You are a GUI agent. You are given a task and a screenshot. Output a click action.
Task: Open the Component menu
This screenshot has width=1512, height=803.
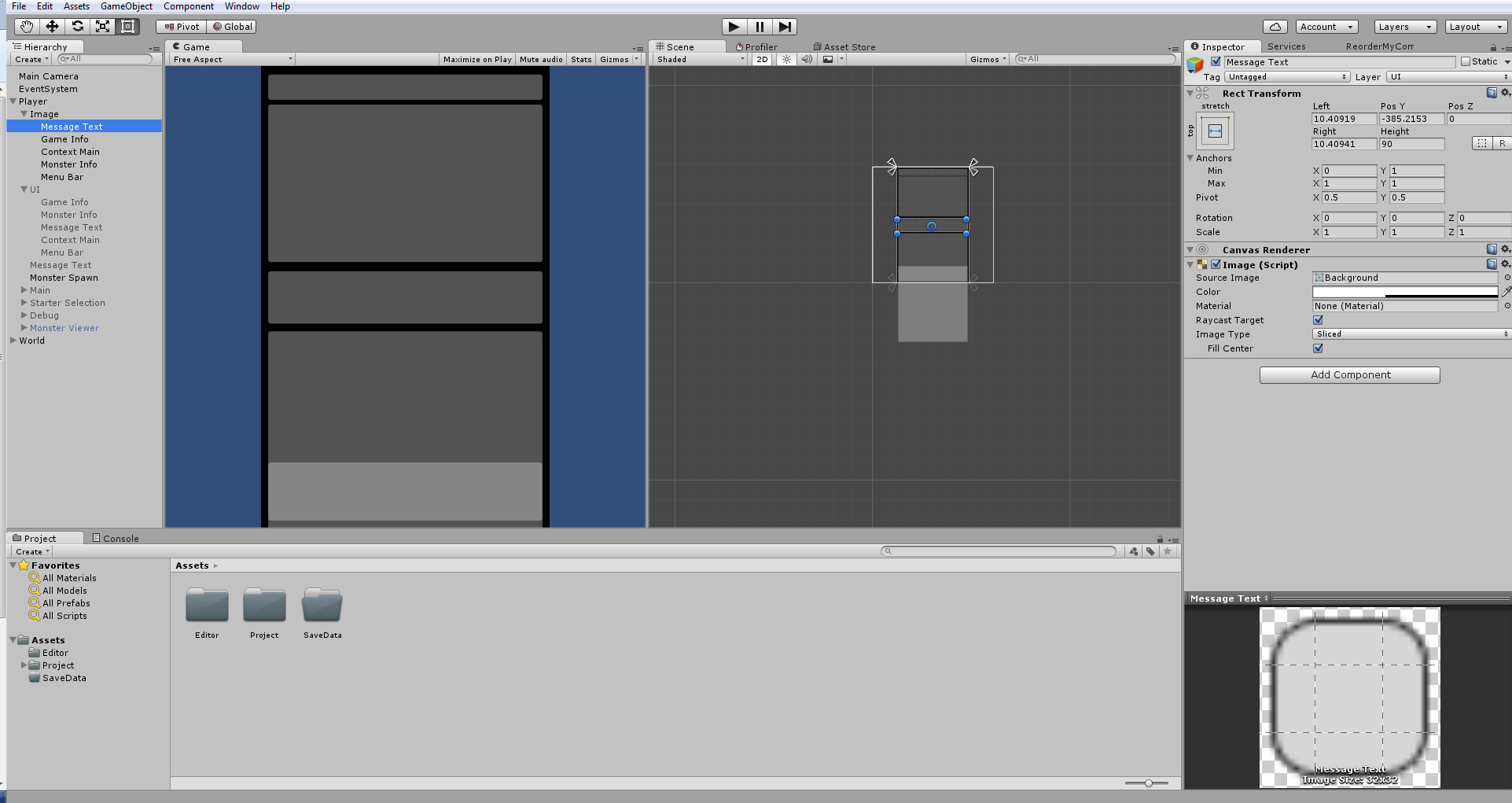[189, 6]
